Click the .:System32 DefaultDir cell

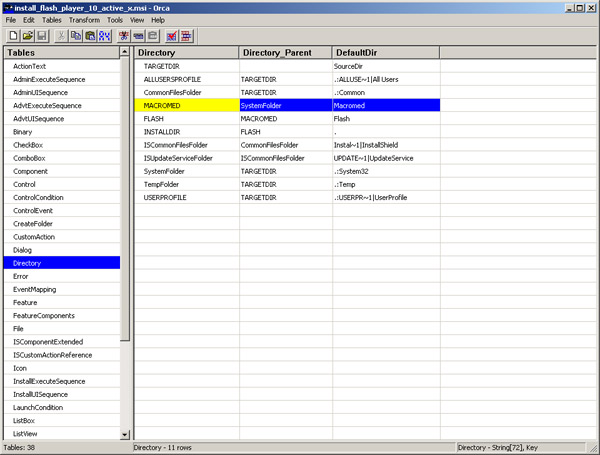(386, 171)
